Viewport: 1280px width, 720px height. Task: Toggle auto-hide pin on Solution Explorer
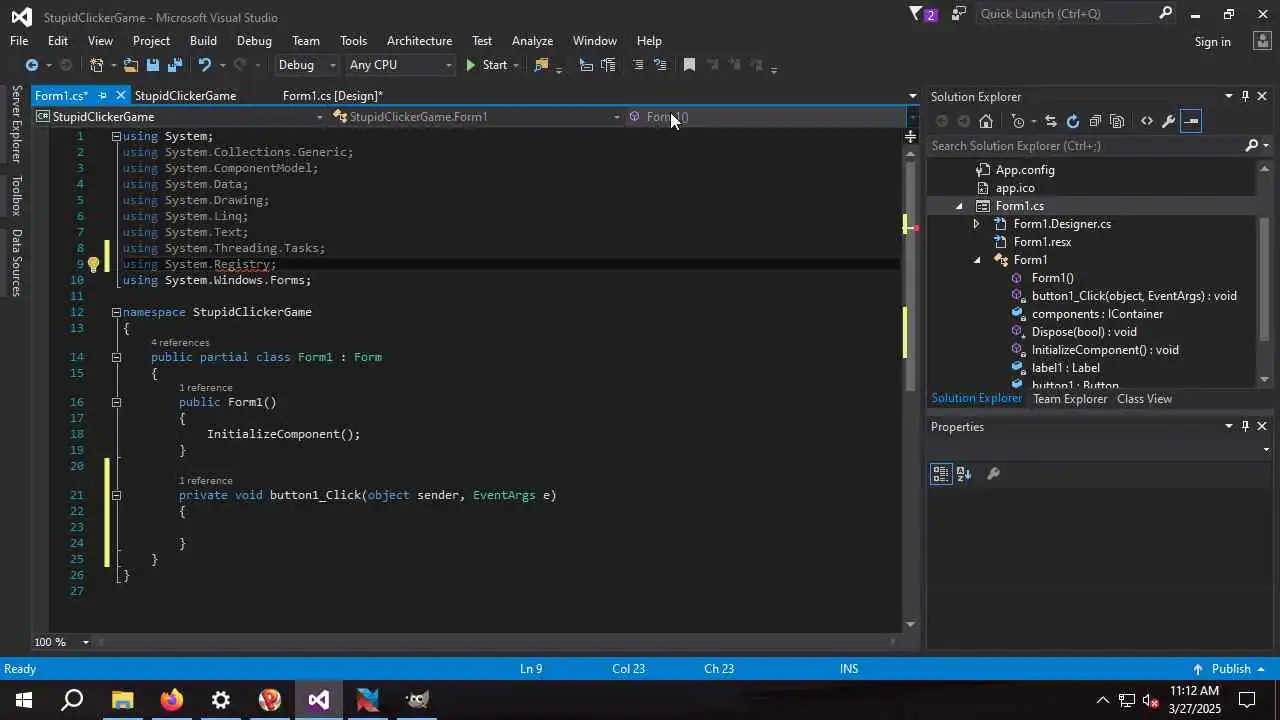click(1245, 96)
